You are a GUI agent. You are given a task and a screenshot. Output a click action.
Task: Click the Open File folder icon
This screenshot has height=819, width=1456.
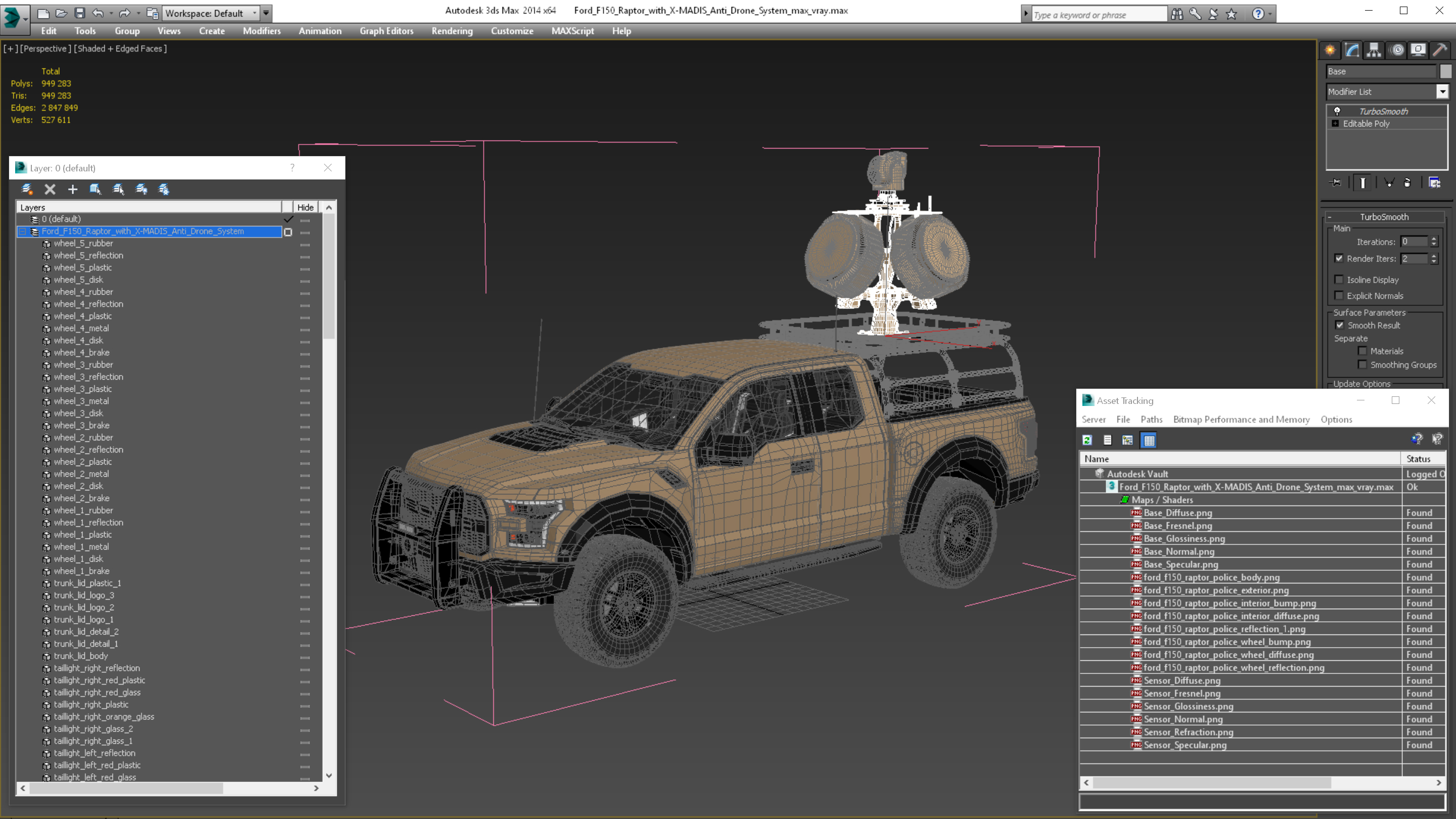coord(61,13)
